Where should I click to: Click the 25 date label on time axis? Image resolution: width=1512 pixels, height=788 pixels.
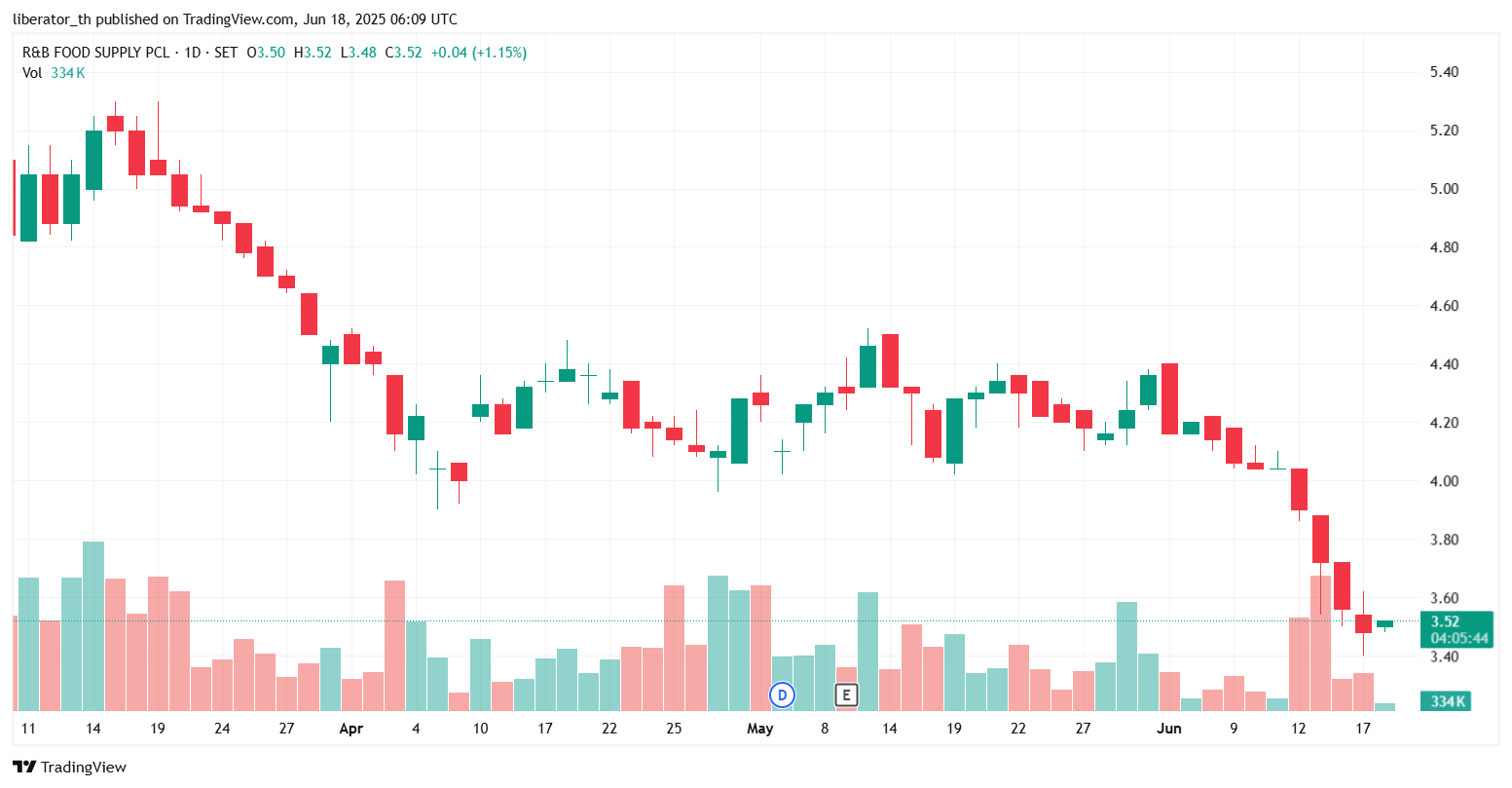(x=674, y=729)
